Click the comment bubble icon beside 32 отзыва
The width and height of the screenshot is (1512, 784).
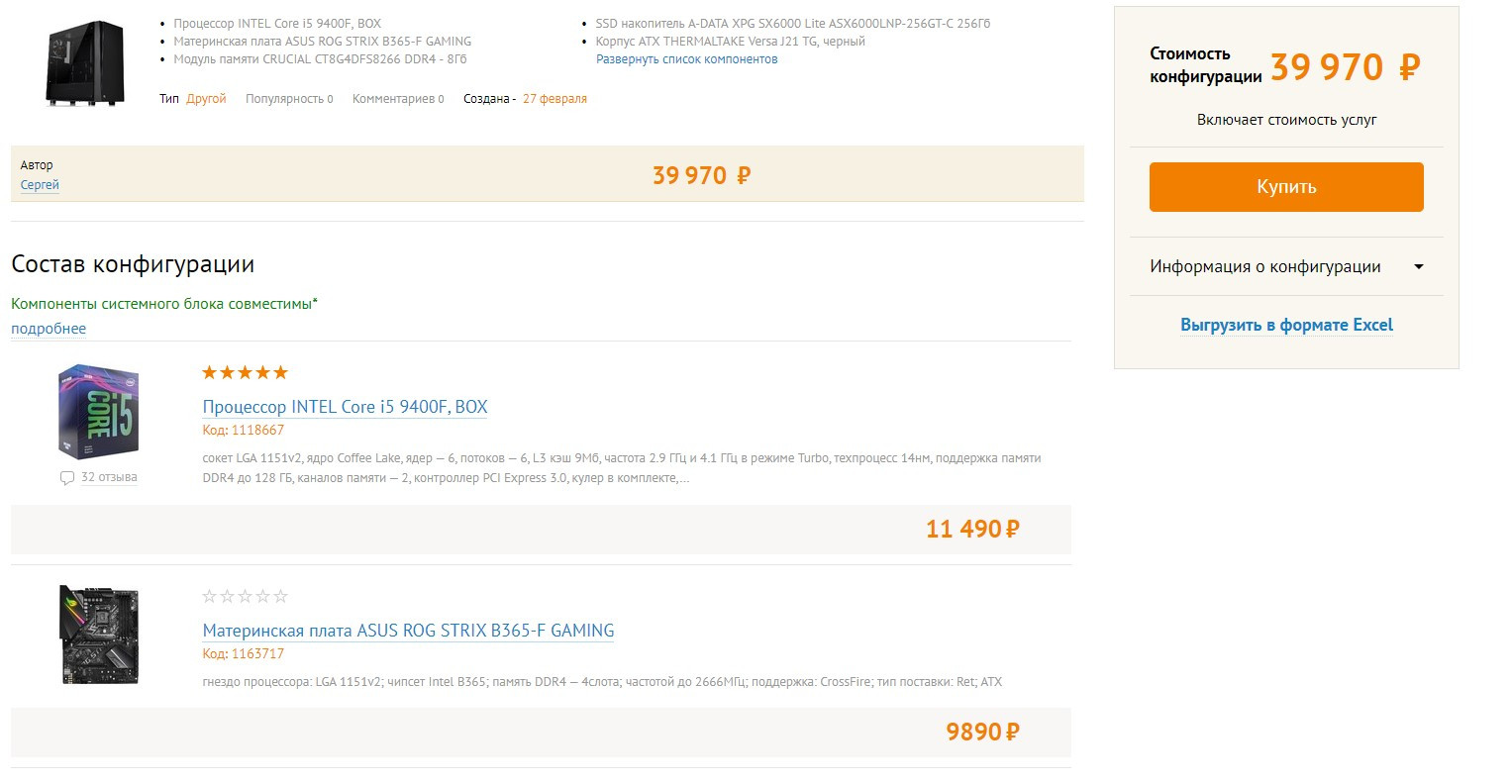[67, 478]
